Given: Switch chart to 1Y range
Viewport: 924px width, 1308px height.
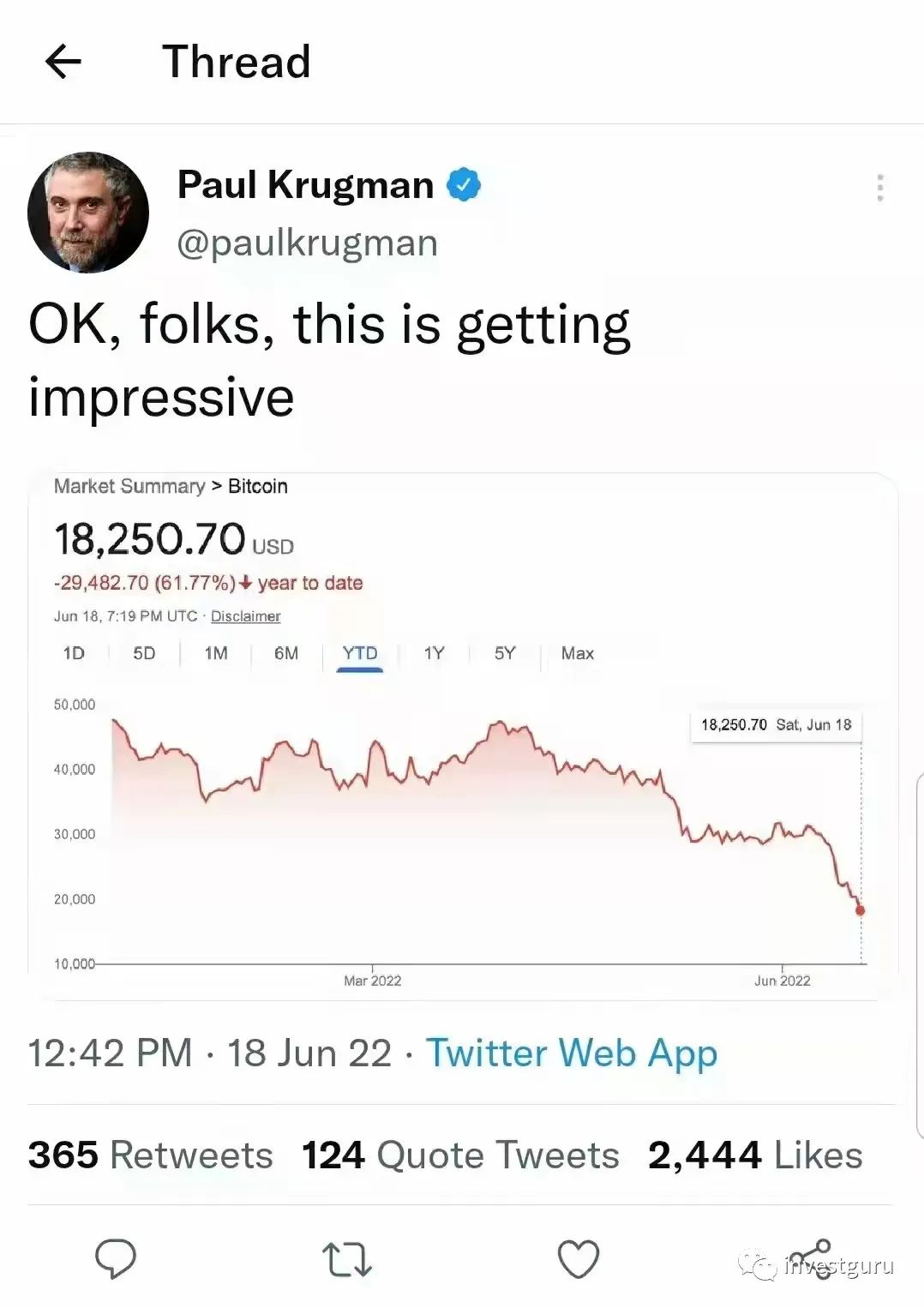Looking at the screenshot, I should [434, 653].
